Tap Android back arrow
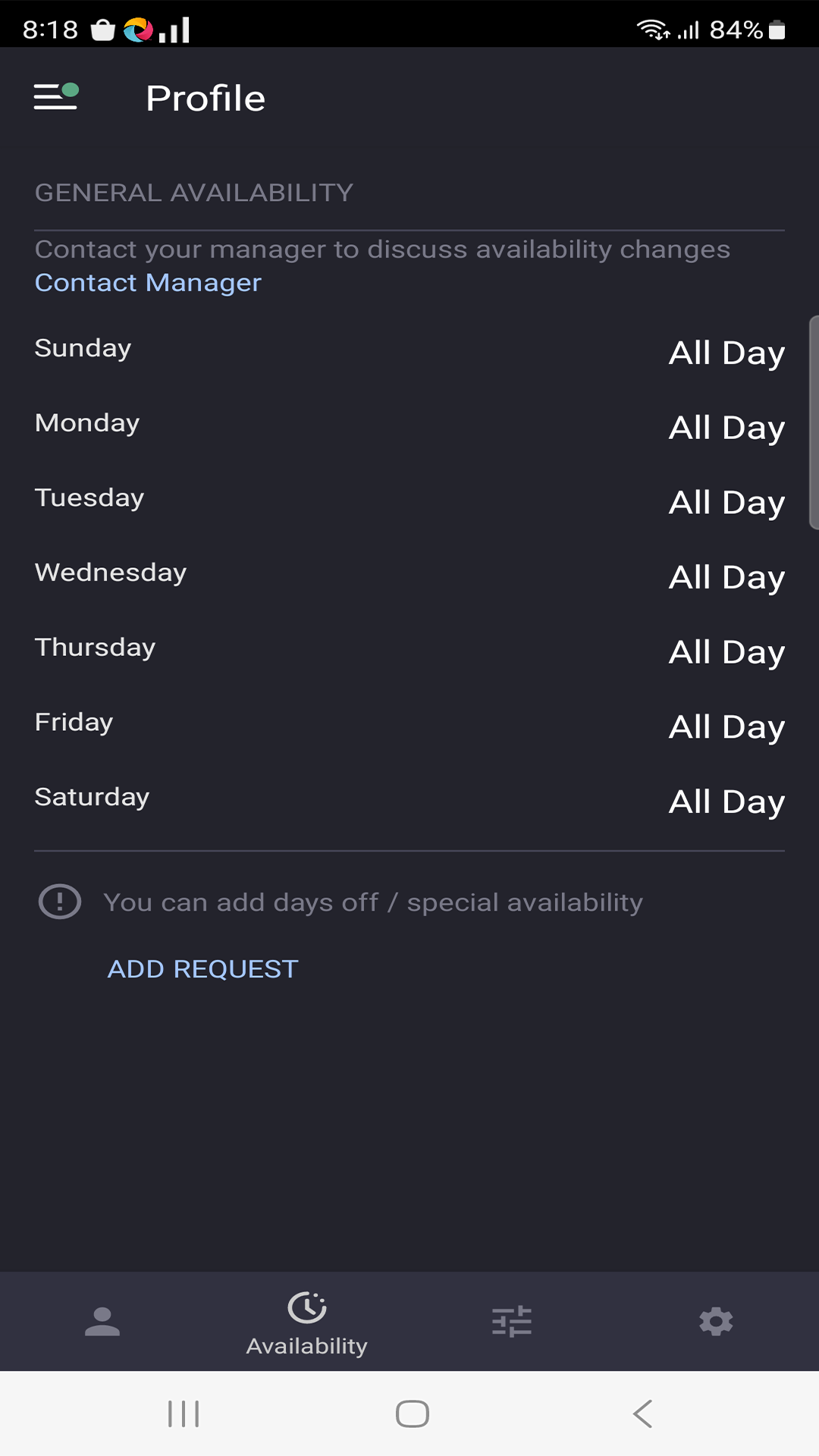The height and width of the screenshot is (1456, 819). click(643, 1414)
